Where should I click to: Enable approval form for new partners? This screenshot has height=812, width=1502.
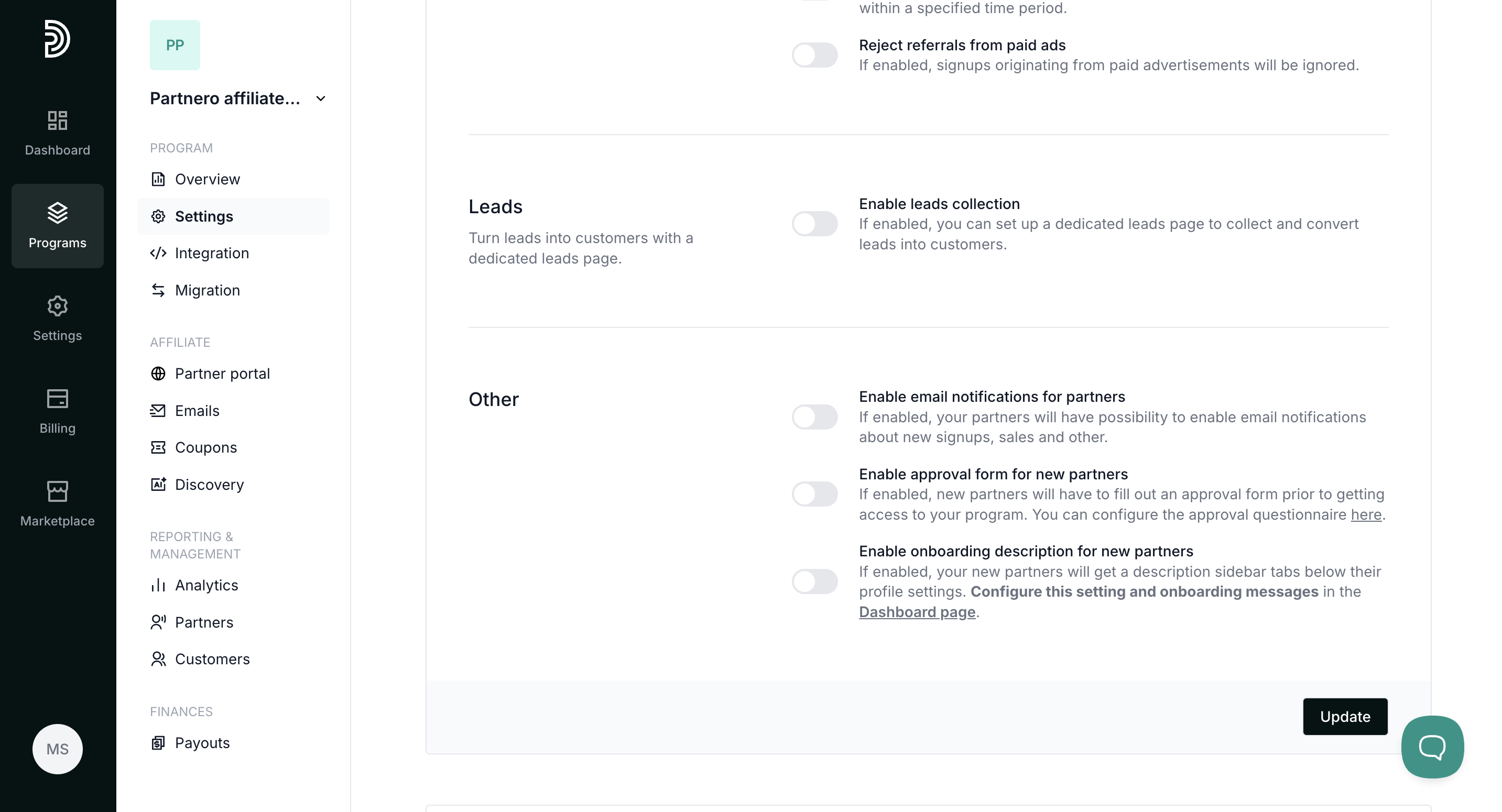814,495
